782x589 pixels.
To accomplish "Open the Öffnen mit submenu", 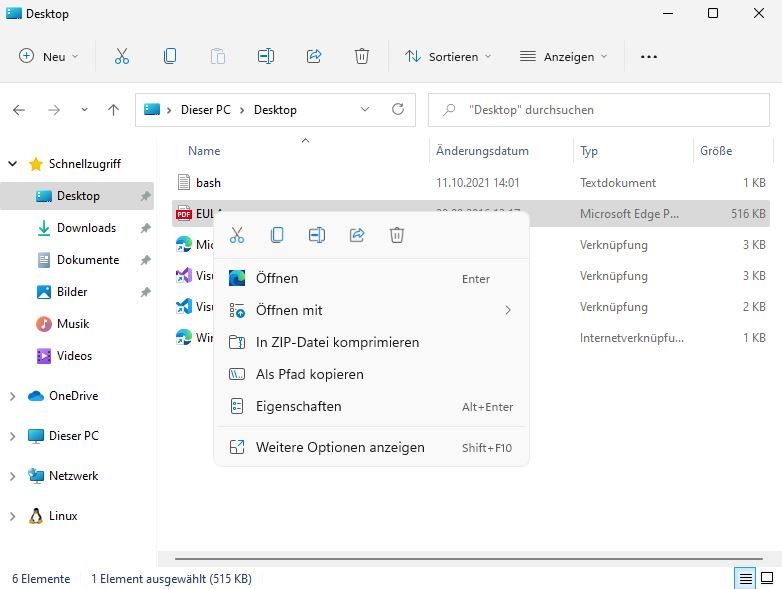I will tap(371, 310).
